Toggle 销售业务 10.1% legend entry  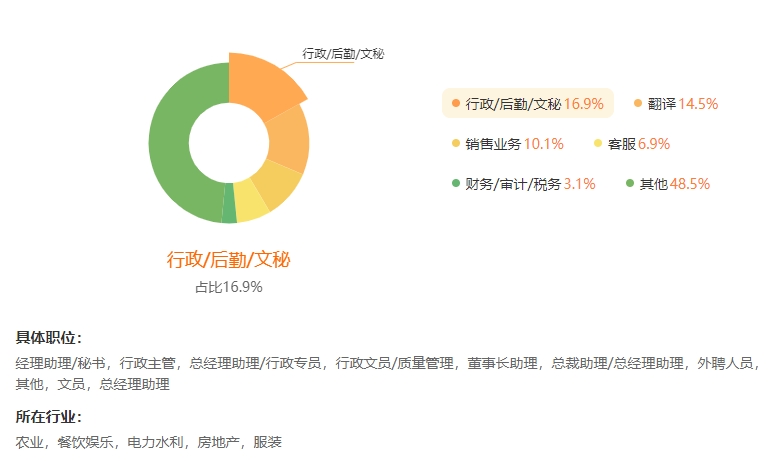507,144
